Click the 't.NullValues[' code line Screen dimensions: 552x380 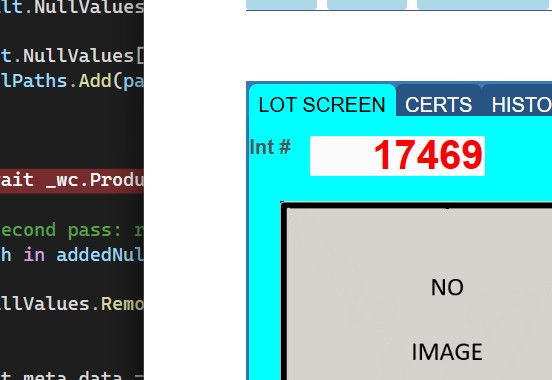(72, 56)
